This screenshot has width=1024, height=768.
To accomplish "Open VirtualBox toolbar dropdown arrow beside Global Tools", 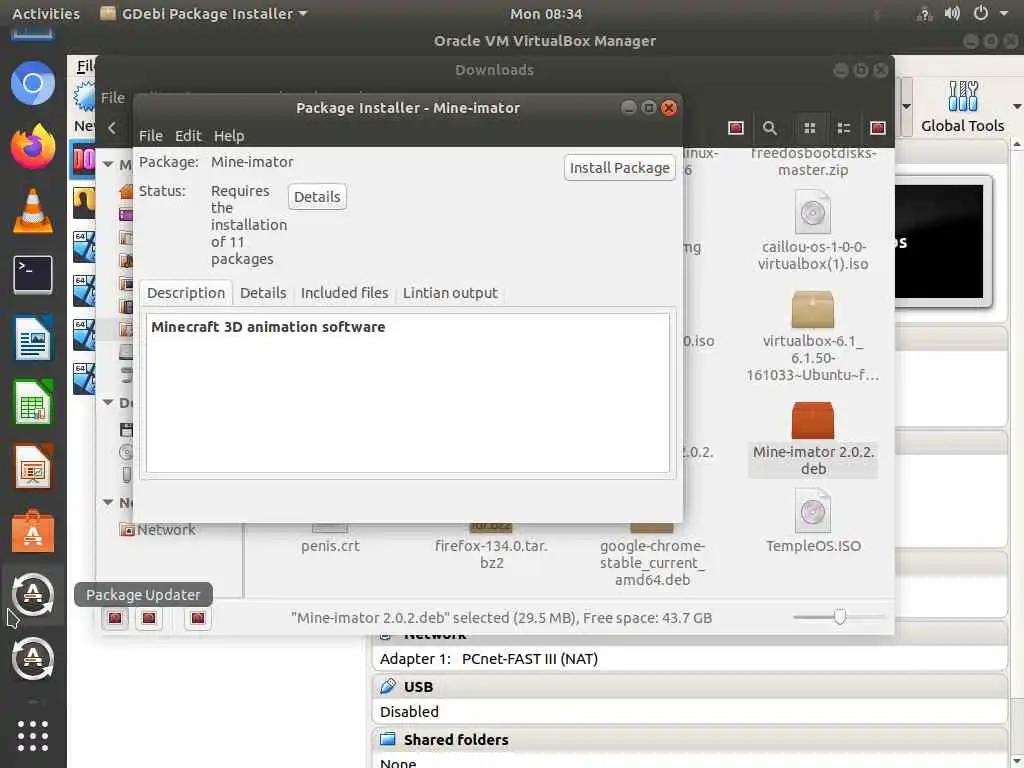I will 906,106.
